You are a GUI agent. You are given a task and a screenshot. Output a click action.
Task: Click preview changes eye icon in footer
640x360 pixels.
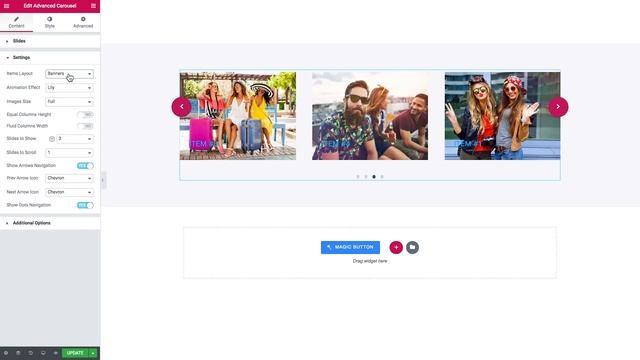tap(56, 353)
